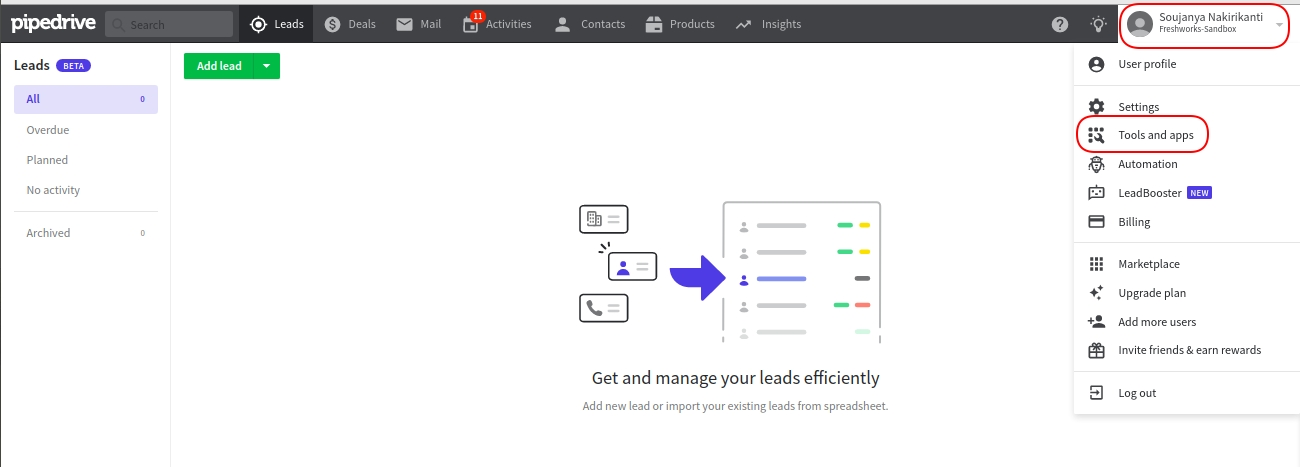The image size is (1300, 467).
Task: Open Automation from account menu
Action: 1186,164
